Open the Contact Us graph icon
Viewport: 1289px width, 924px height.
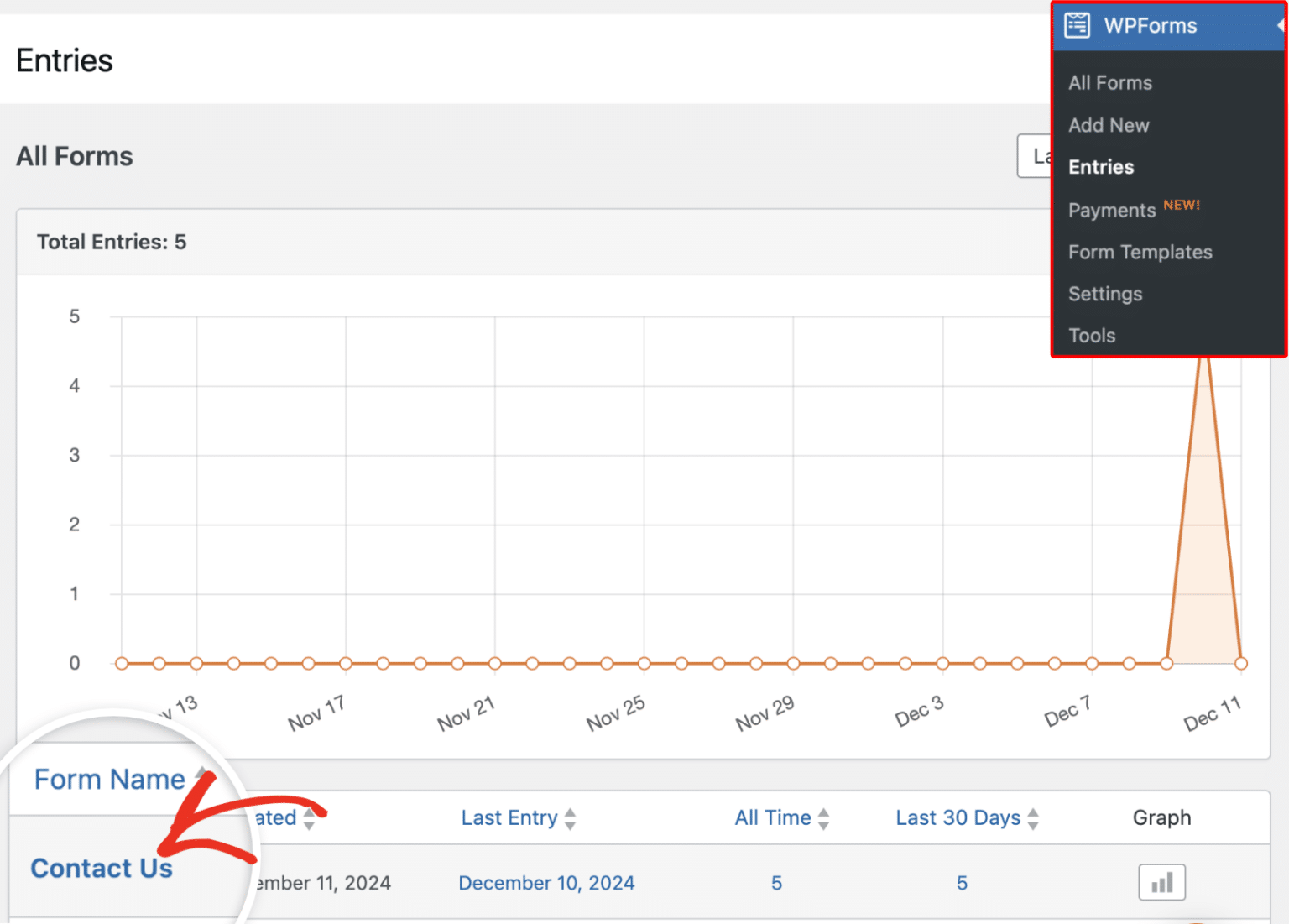[x=1161, y=882]
